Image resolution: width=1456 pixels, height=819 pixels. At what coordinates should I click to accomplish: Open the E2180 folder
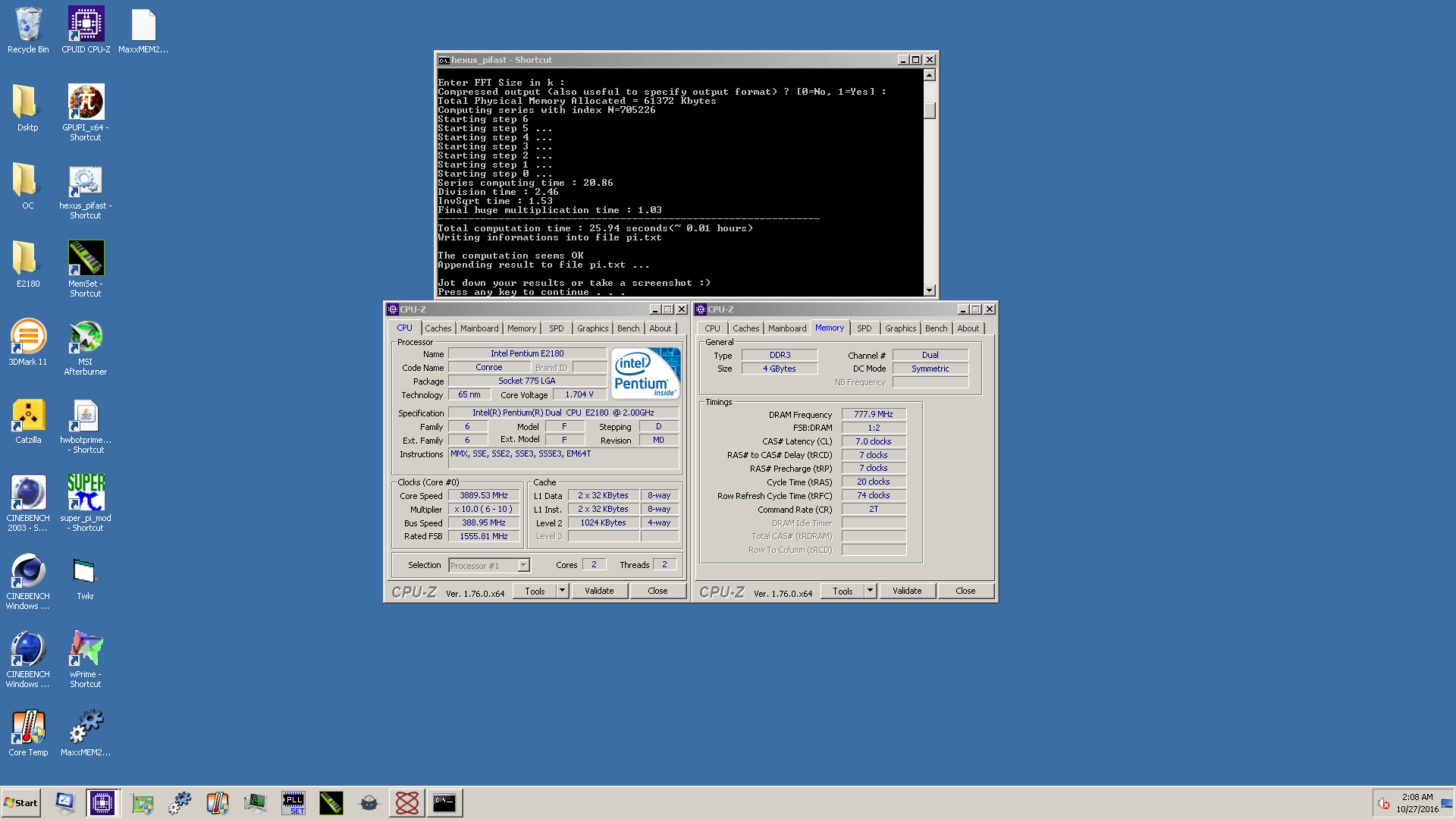point(28,265)
